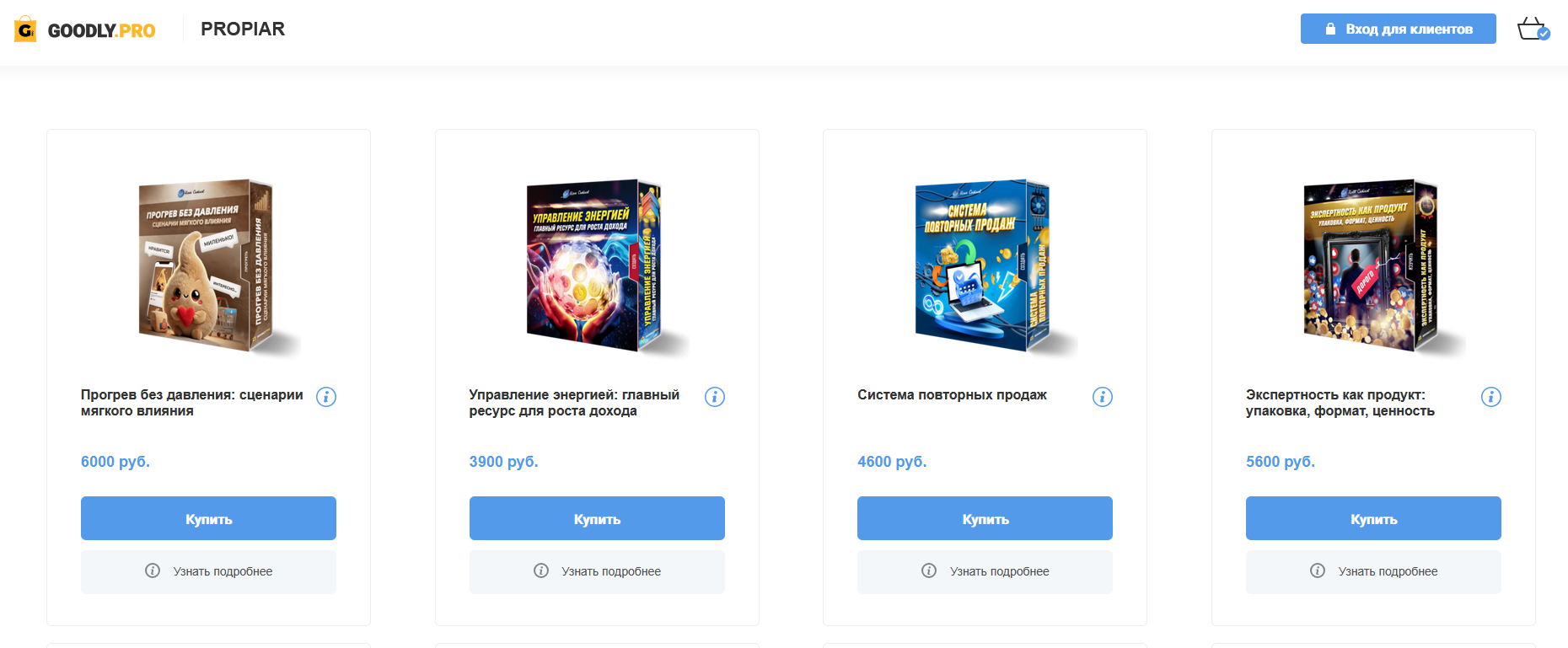Click Вход для клиентов login button
This screenshot has width=1568, height=648.
click(1399, 29)
